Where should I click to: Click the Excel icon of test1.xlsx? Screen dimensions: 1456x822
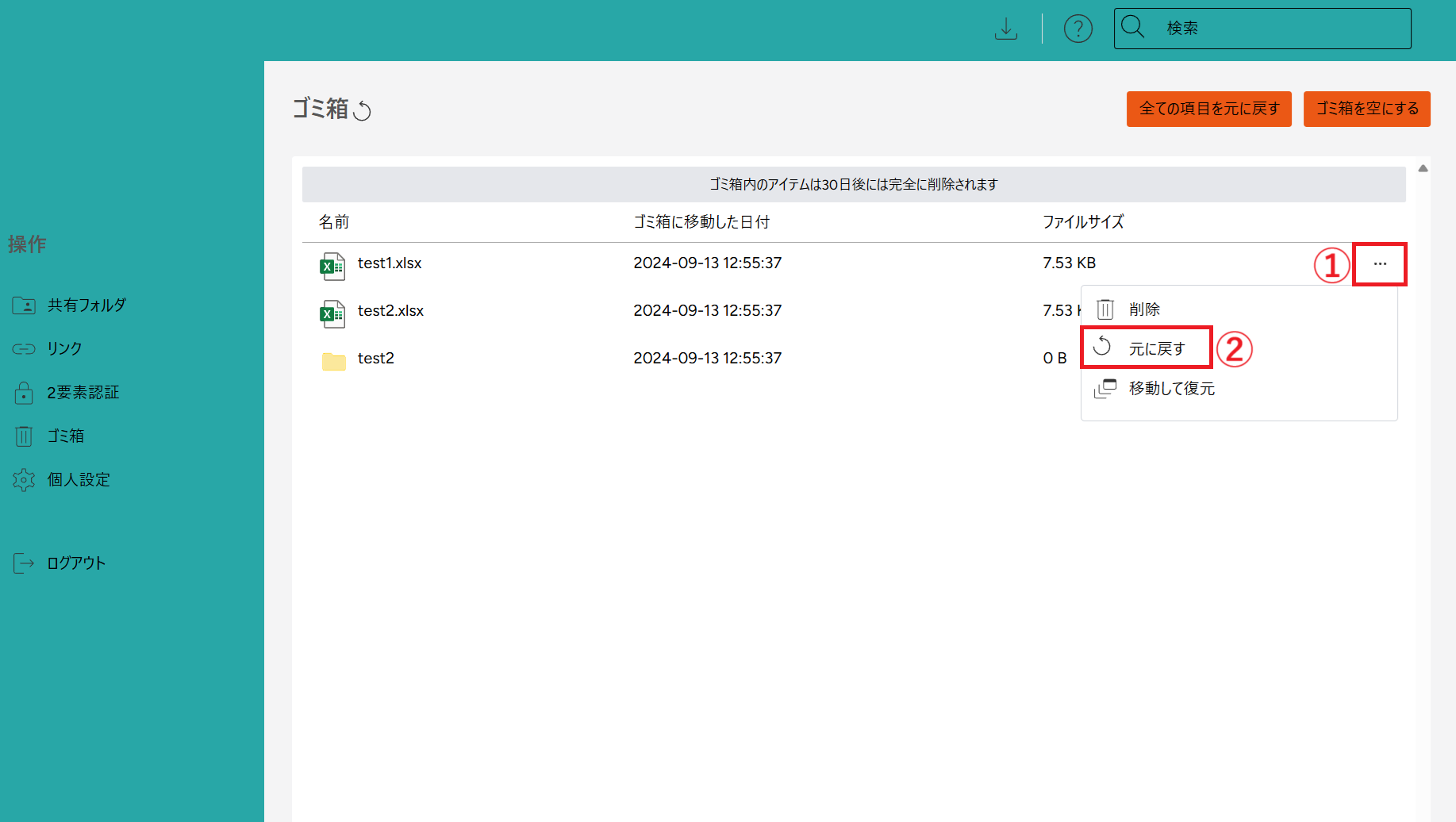(x=332, y=267)
